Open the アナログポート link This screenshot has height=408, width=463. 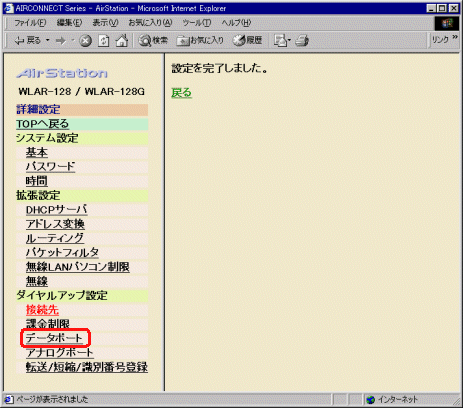pos(60,352)
